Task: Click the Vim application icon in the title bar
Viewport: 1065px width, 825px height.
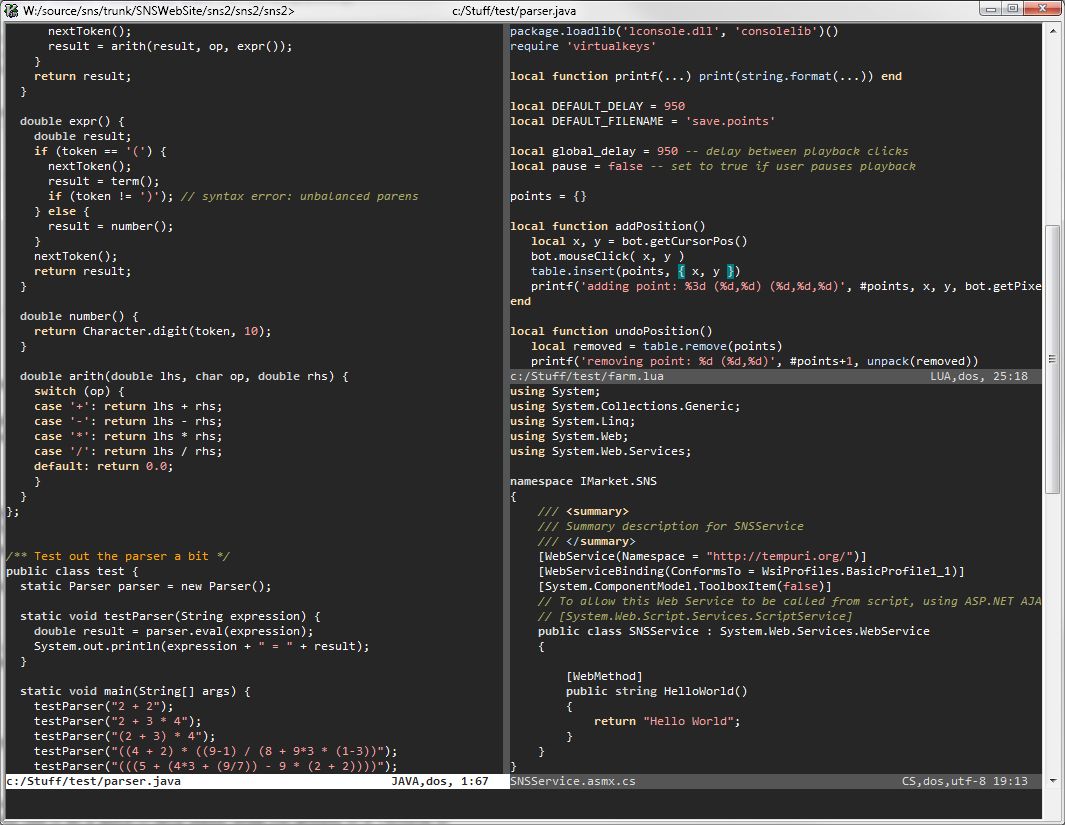Action: [10, 9]
